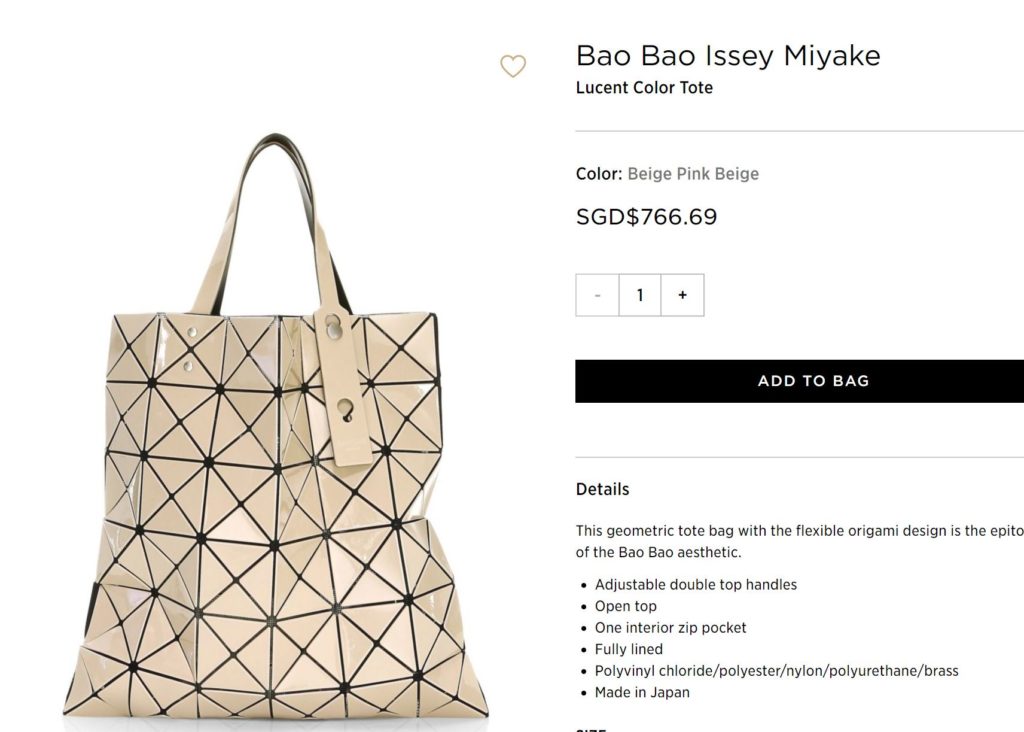Select the Lucent Color Tote product title

pyautogui.click(x=644, y=88)
